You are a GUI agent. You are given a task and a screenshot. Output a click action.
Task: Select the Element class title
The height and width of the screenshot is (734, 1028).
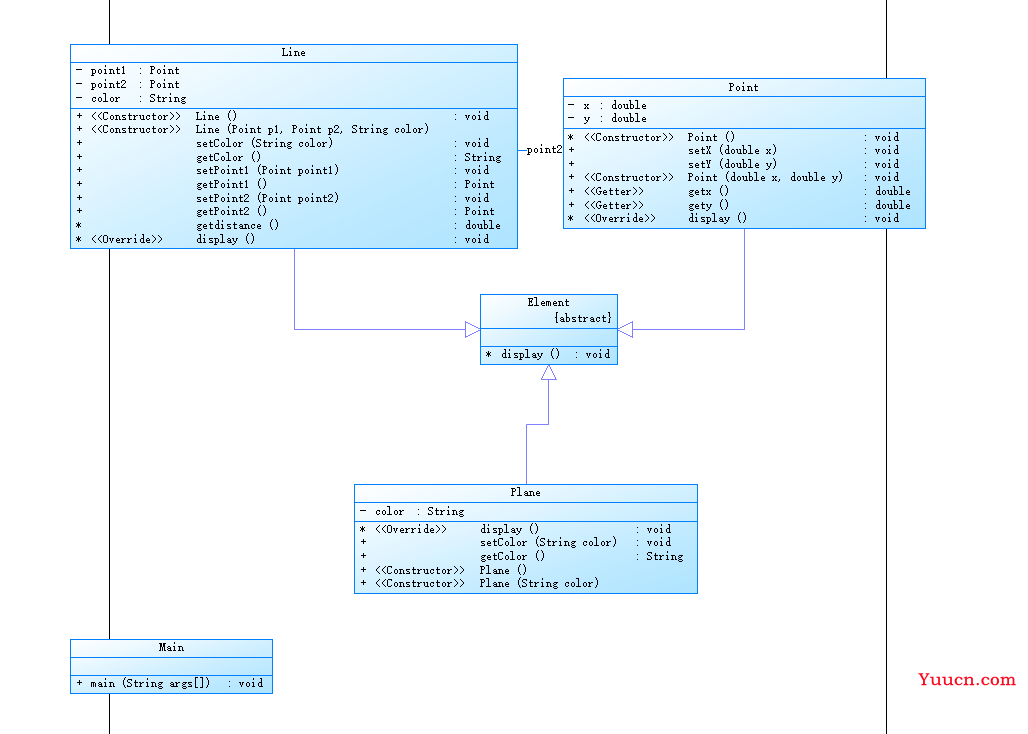tap(548, 302)
